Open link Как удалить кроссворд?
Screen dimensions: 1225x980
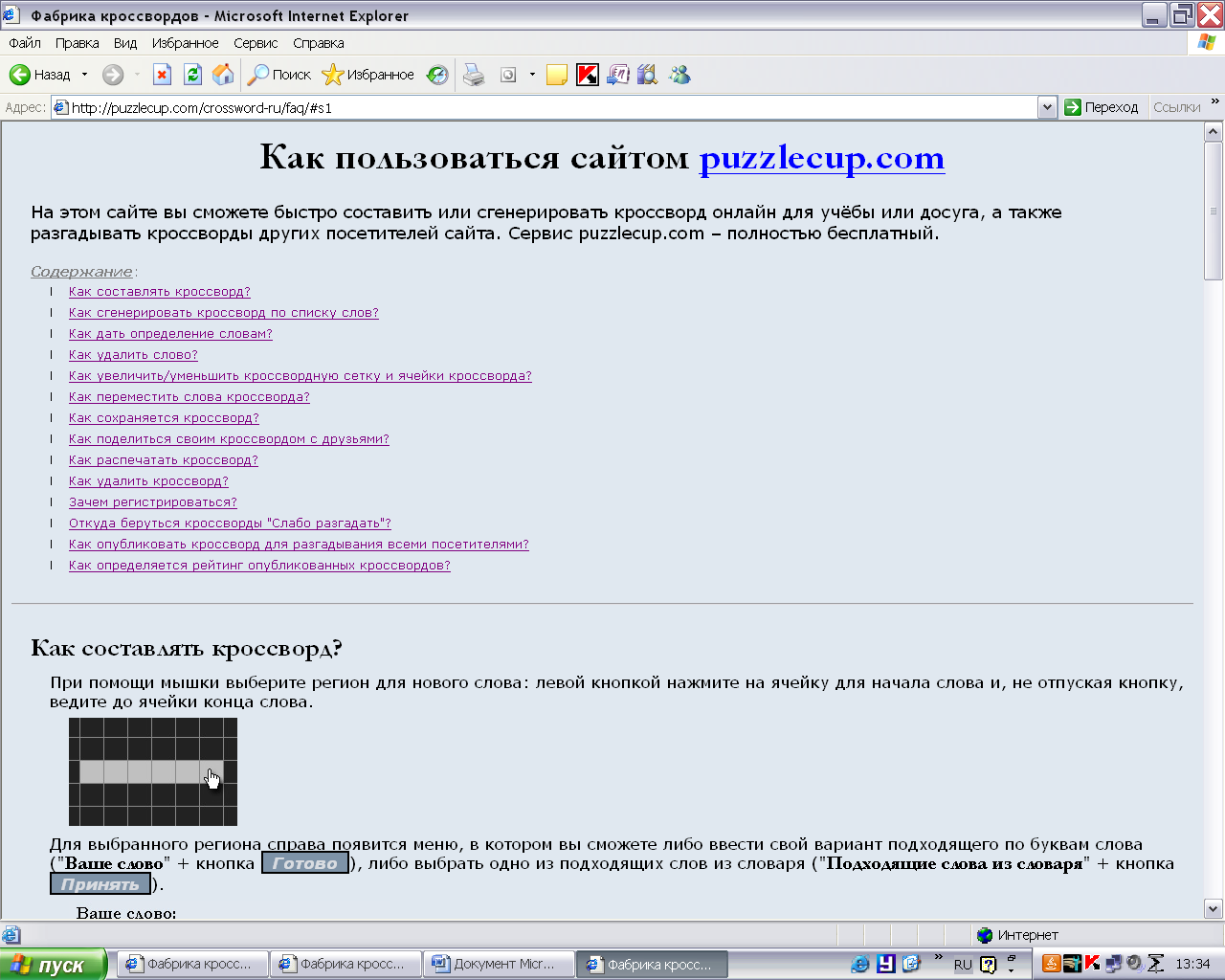[x=148, y=481]
